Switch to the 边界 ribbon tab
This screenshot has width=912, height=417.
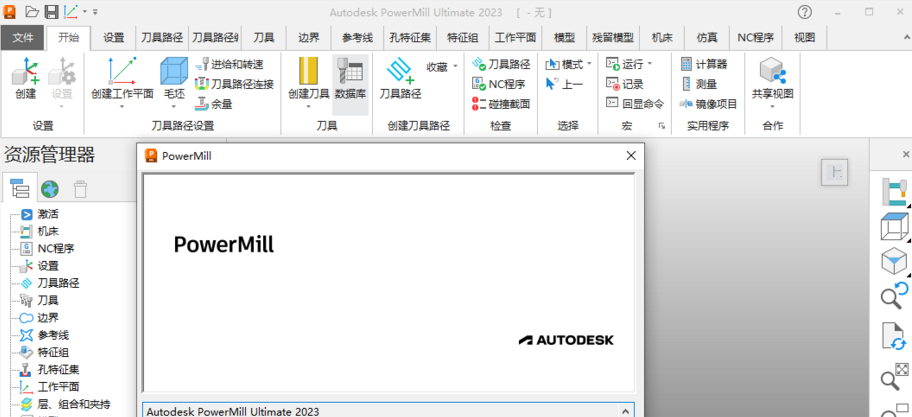tap(309, 38)
